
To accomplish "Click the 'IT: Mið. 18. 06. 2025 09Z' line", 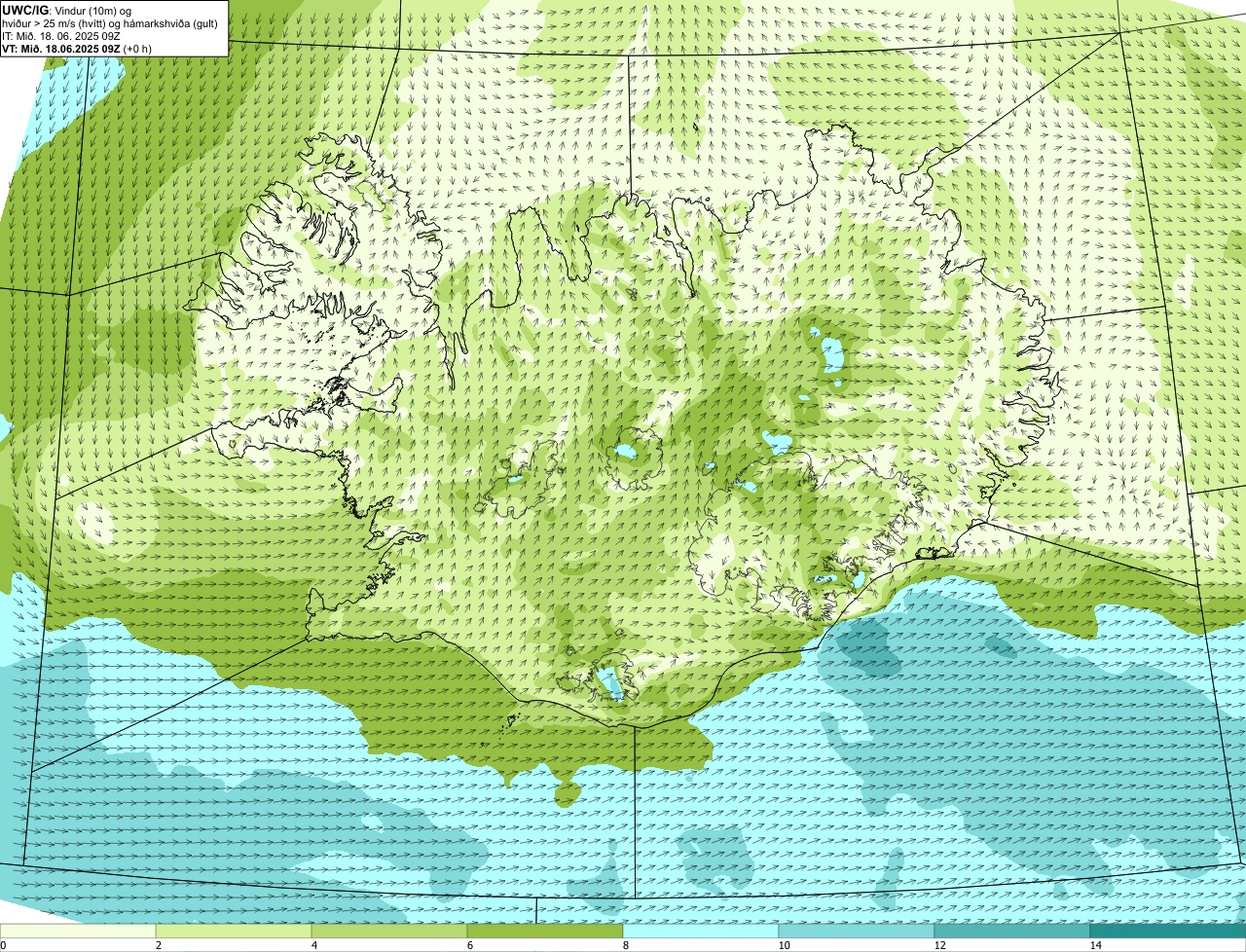I will tap(61, 36).
